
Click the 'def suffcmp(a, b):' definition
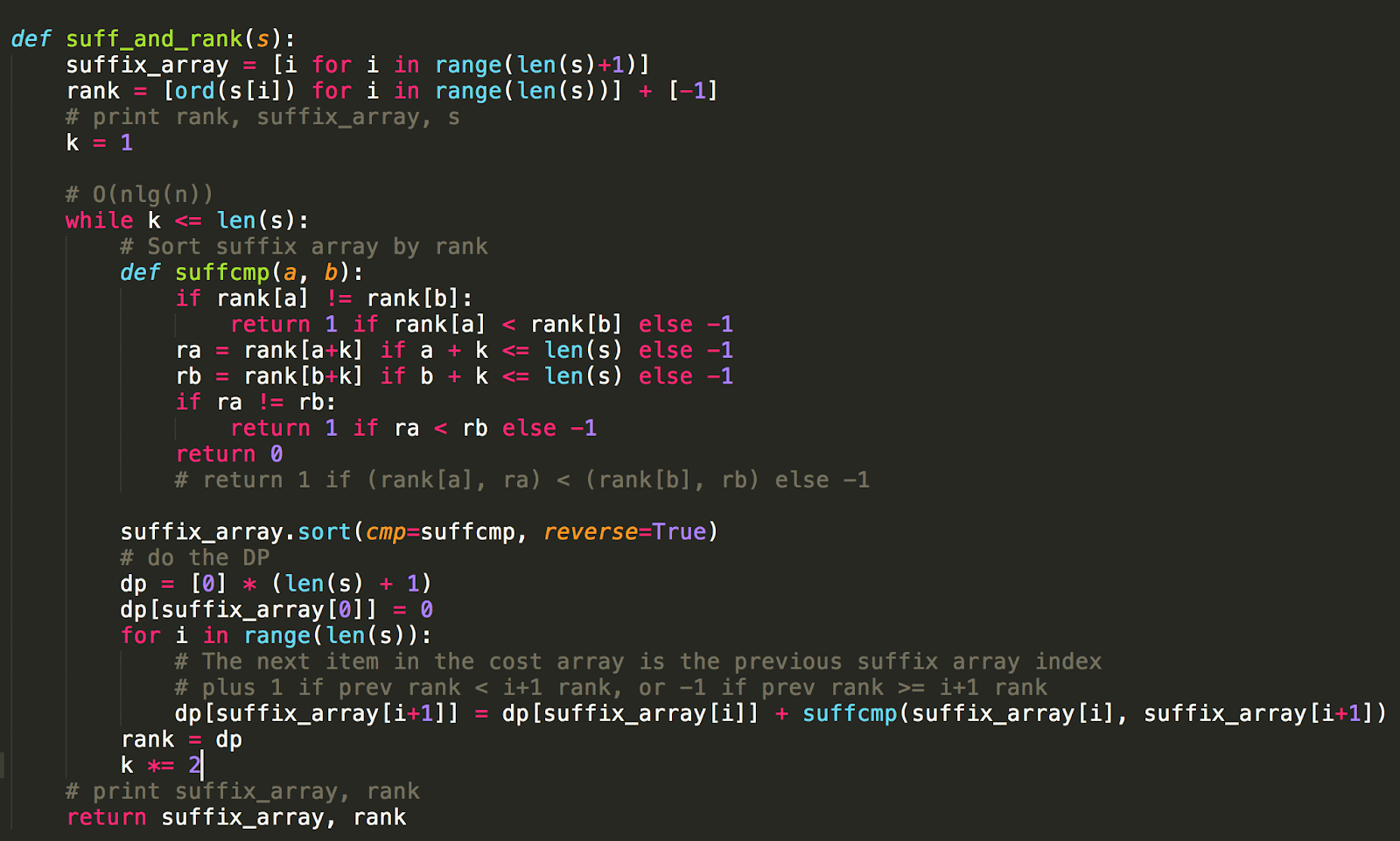click(x=242, y=273)
